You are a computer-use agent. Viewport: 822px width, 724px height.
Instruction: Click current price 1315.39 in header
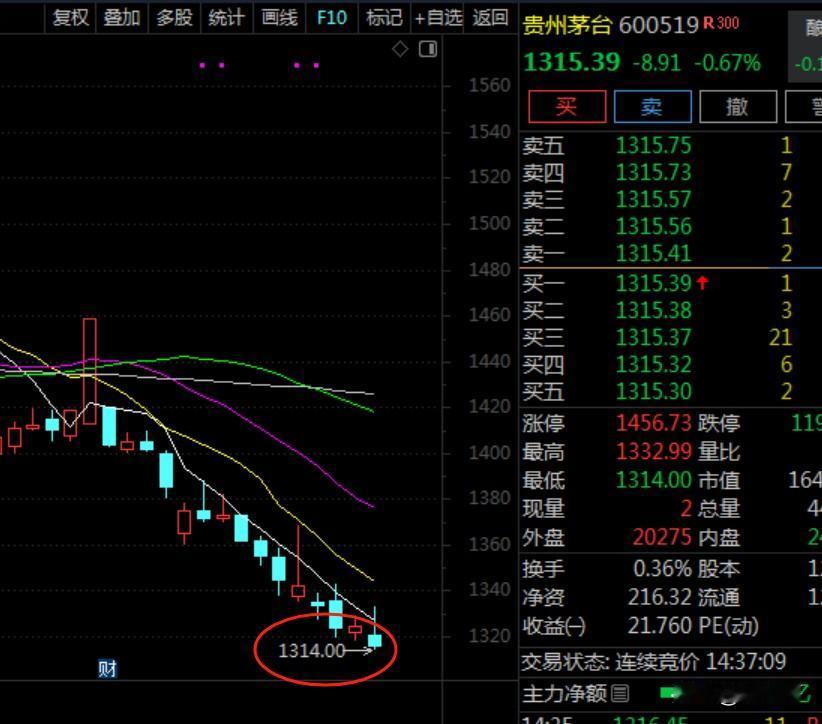[572, 62]
